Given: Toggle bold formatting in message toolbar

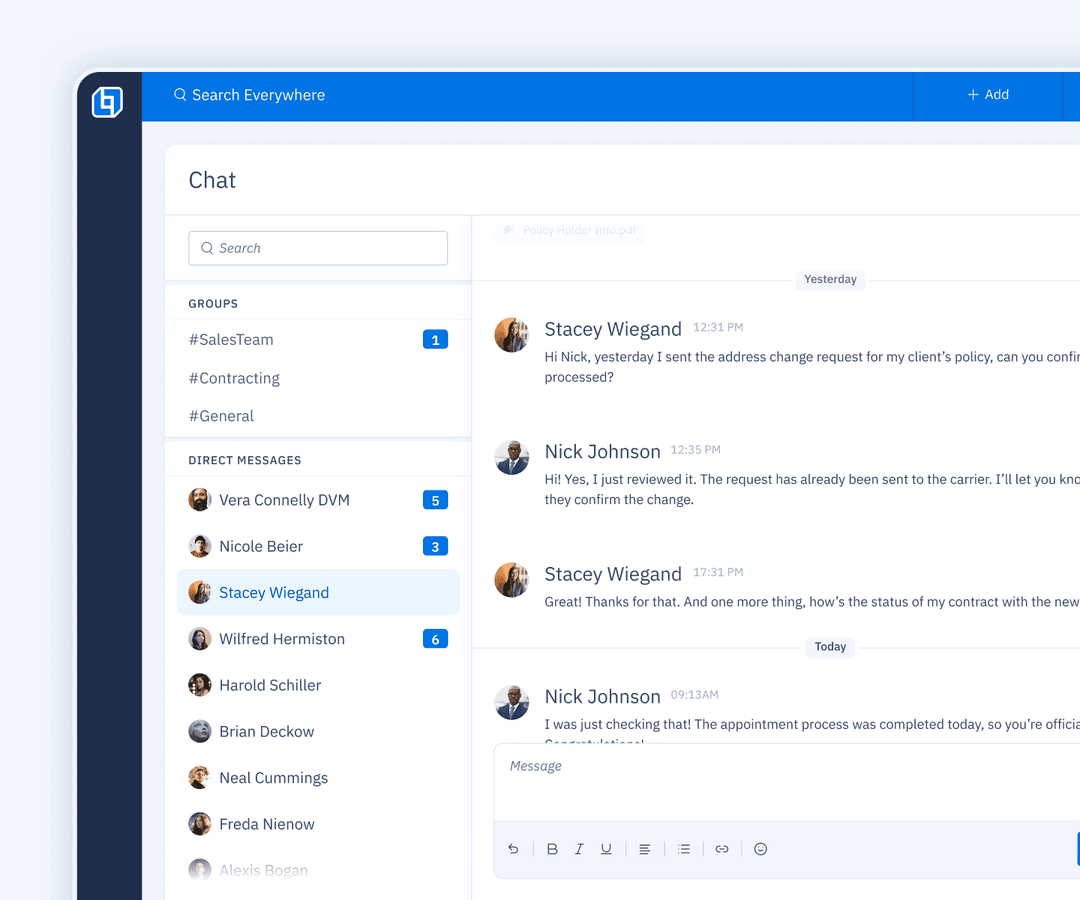Looking at the screenshot, I should (552, 848).
